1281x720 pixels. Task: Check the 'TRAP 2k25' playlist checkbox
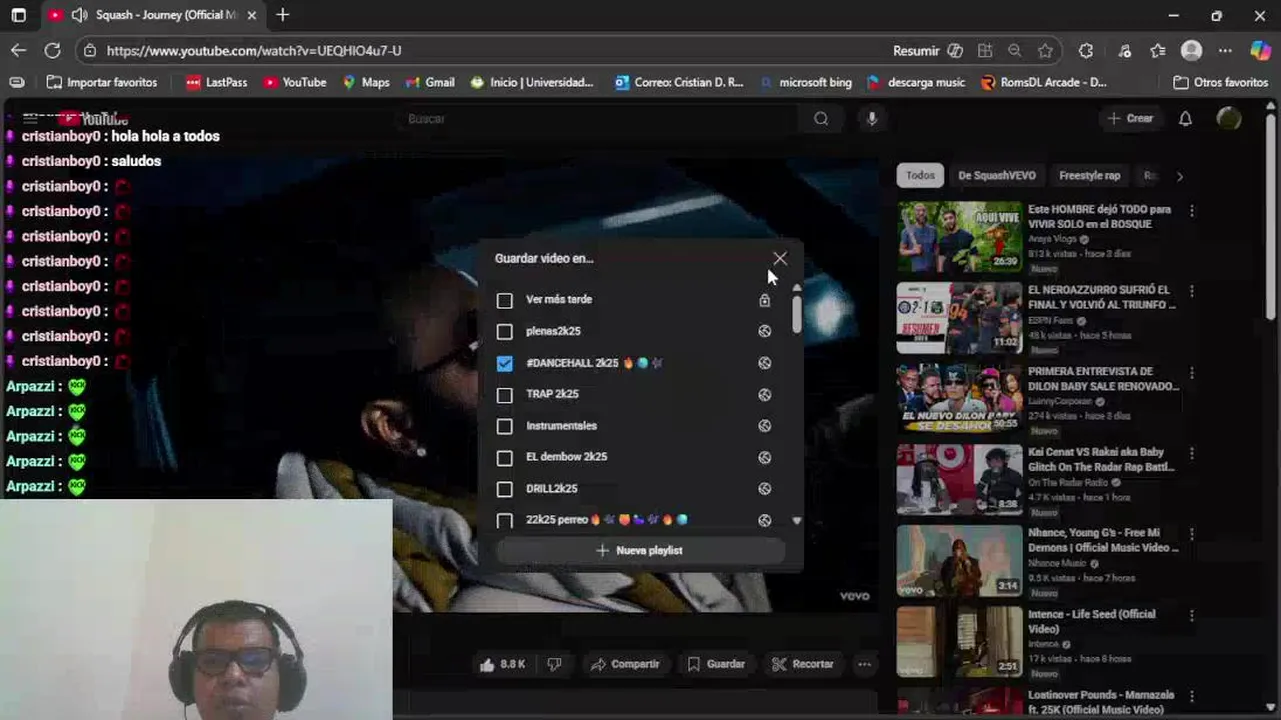[505, 394]
